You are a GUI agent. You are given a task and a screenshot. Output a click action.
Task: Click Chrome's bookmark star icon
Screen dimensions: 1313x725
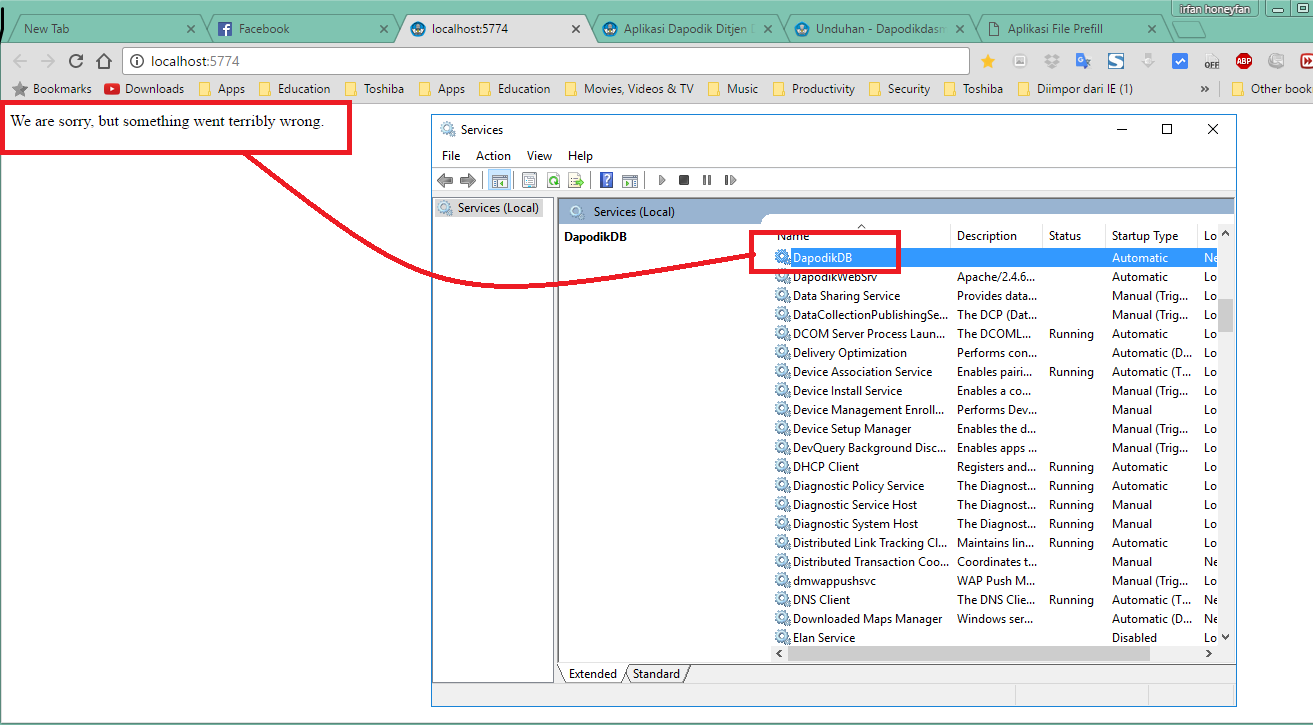[988, 61]
